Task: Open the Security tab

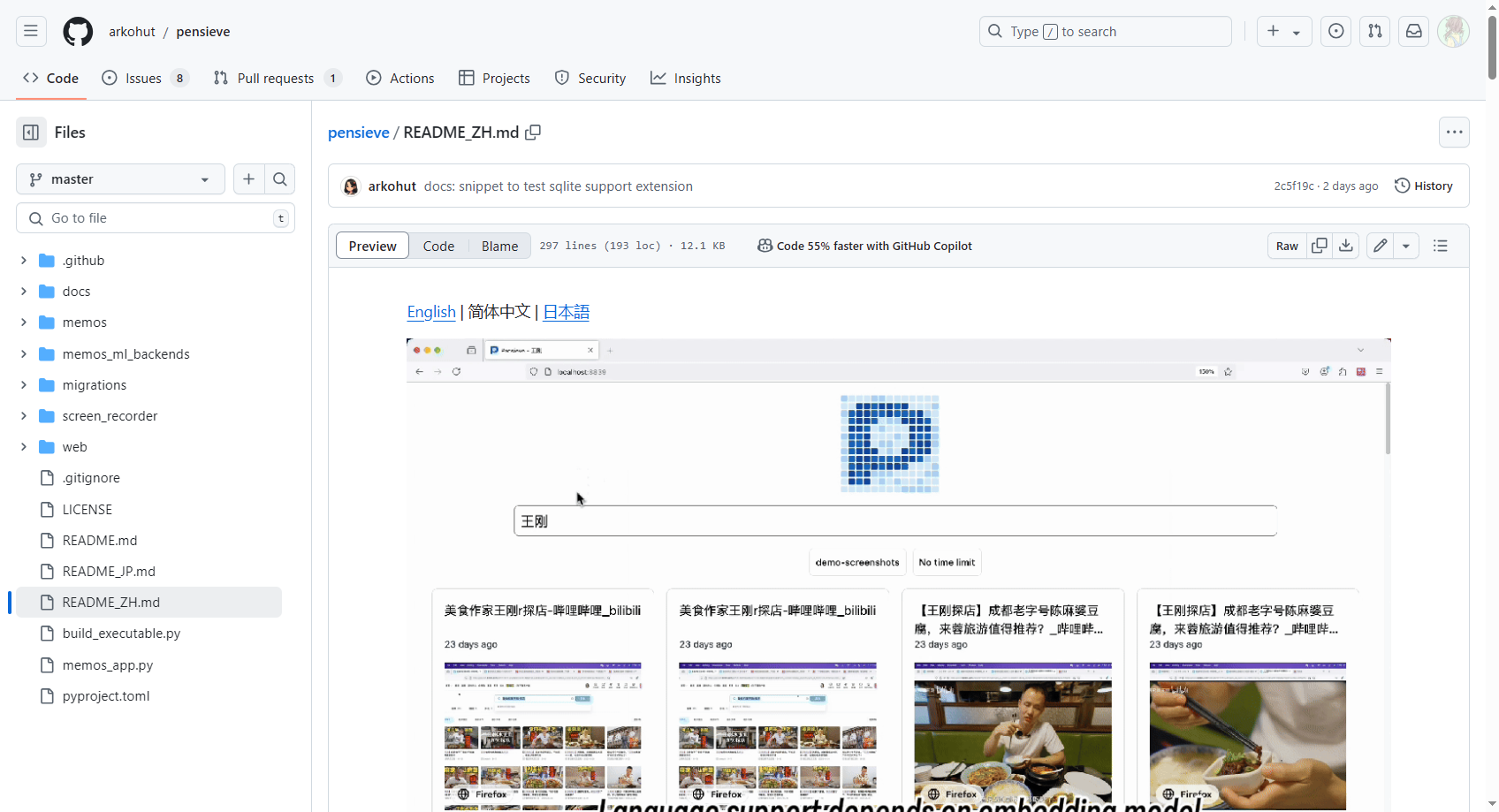Action: click(x=590, y=78)
